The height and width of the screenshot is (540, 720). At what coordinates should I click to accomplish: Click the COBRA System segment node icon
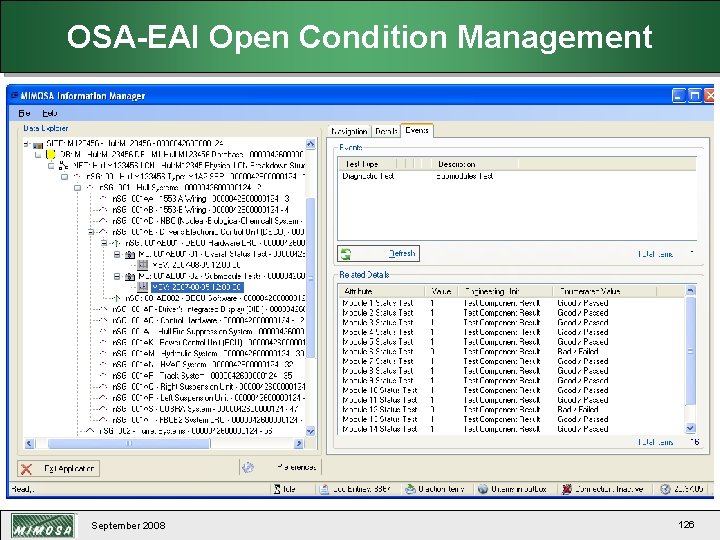104,409
